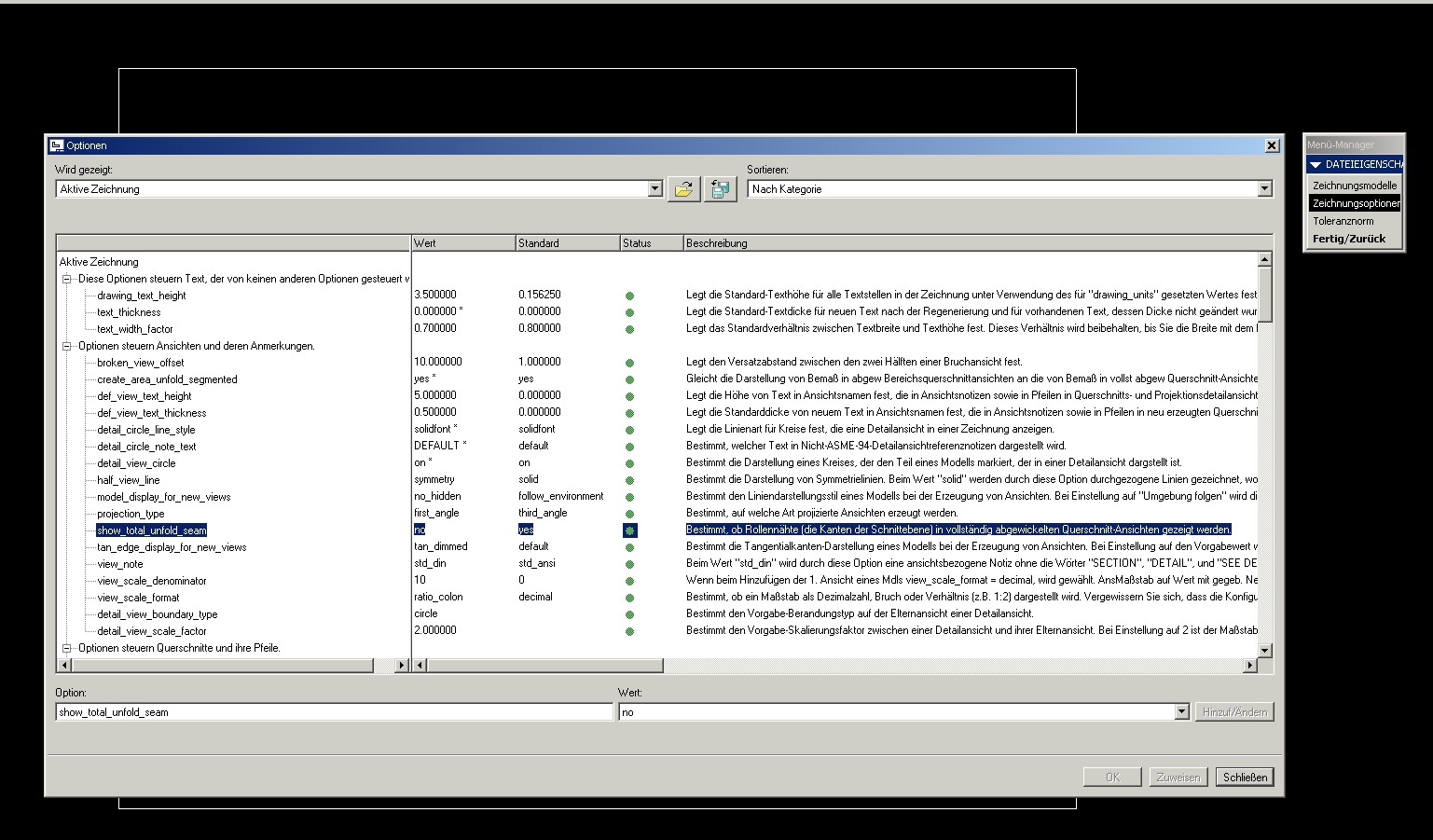Select detail_circle_line_style option
Screen dimensions: 1433x840
pyautogui.click(x=146, y=430)
